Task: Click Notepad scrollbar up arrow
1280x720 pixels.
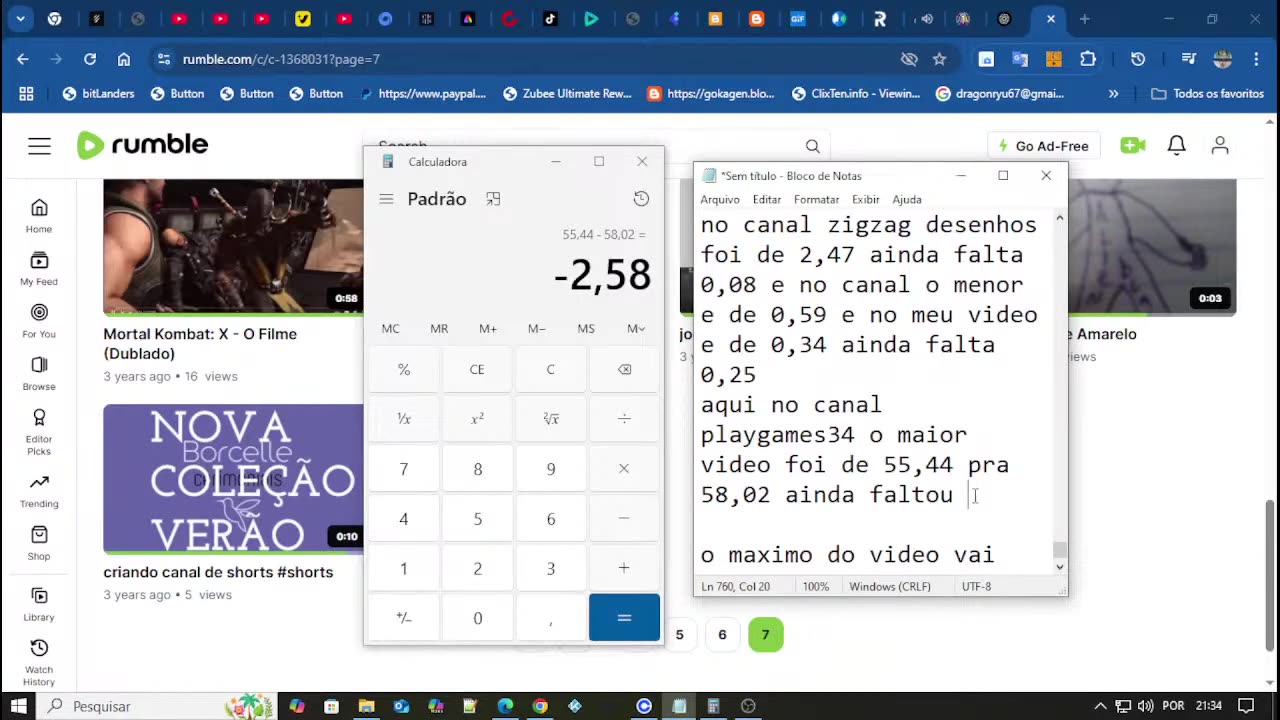Action: (x=1060, y=217)
